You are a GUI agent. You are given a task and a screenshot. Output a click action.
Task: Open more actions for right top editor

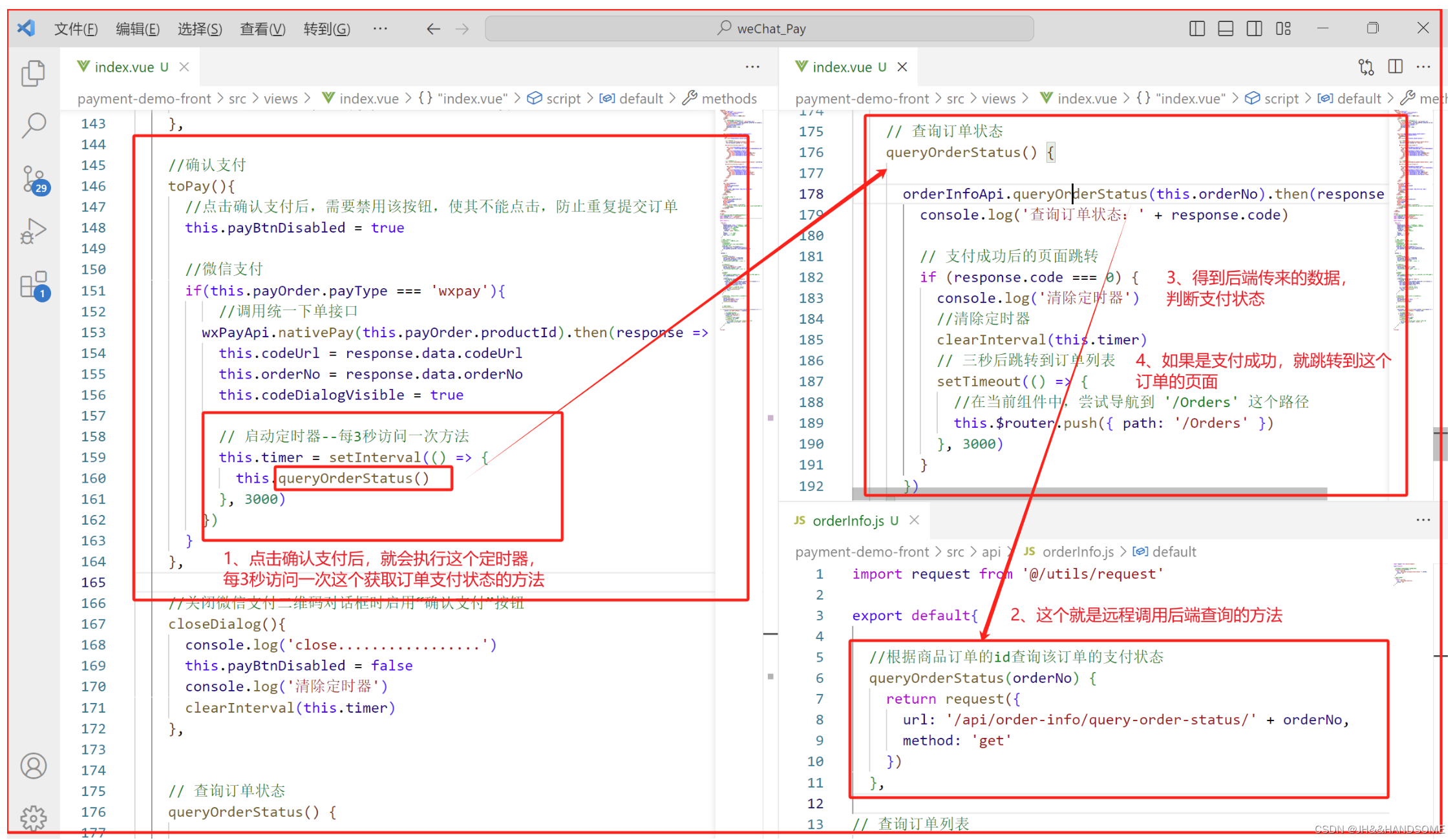coord(1423,67)
